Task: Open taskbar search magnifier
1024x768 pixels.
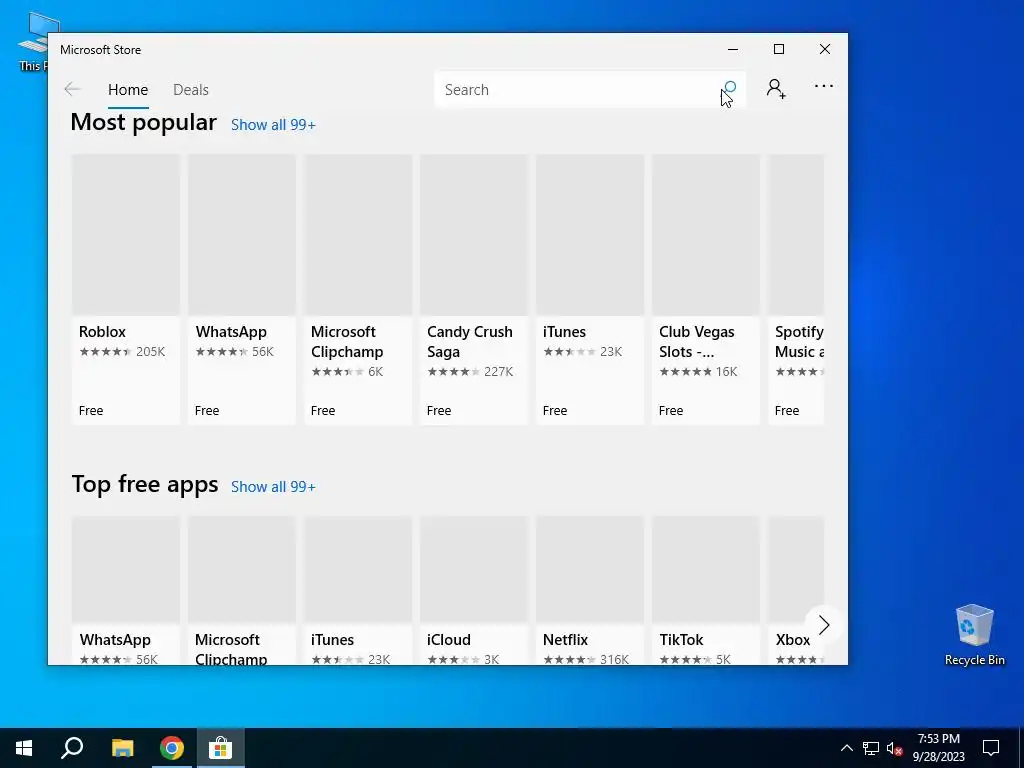Action: point(72,748)
